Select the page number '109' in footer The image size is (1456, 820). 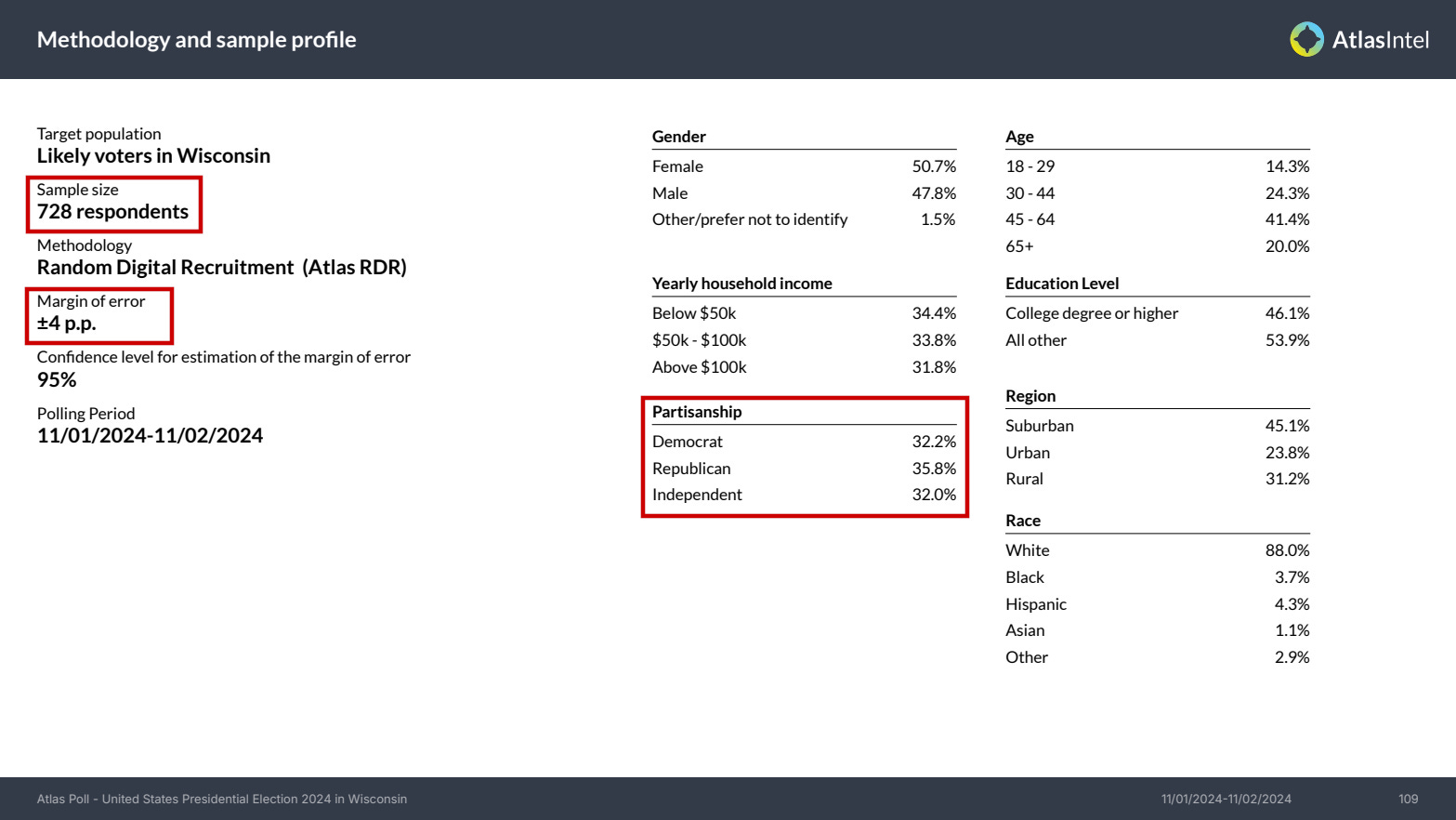(x=1409, y=799)
